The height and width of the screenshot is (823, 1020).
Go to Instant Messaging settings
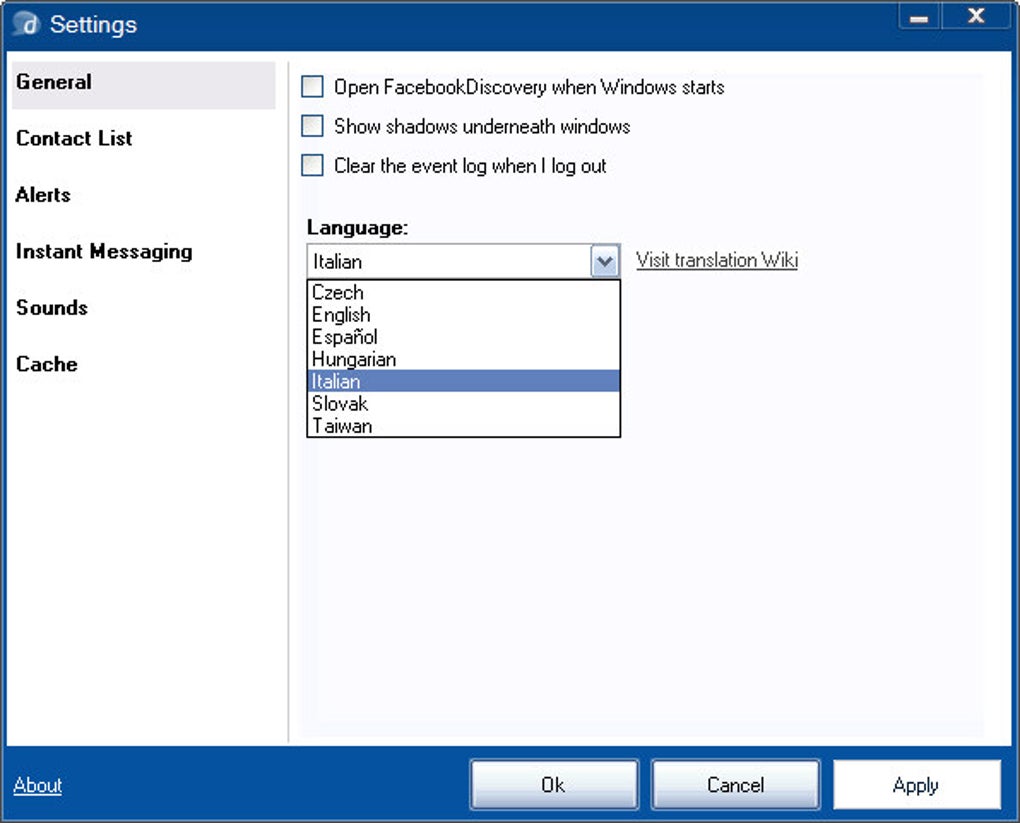[x=104, y=252]
